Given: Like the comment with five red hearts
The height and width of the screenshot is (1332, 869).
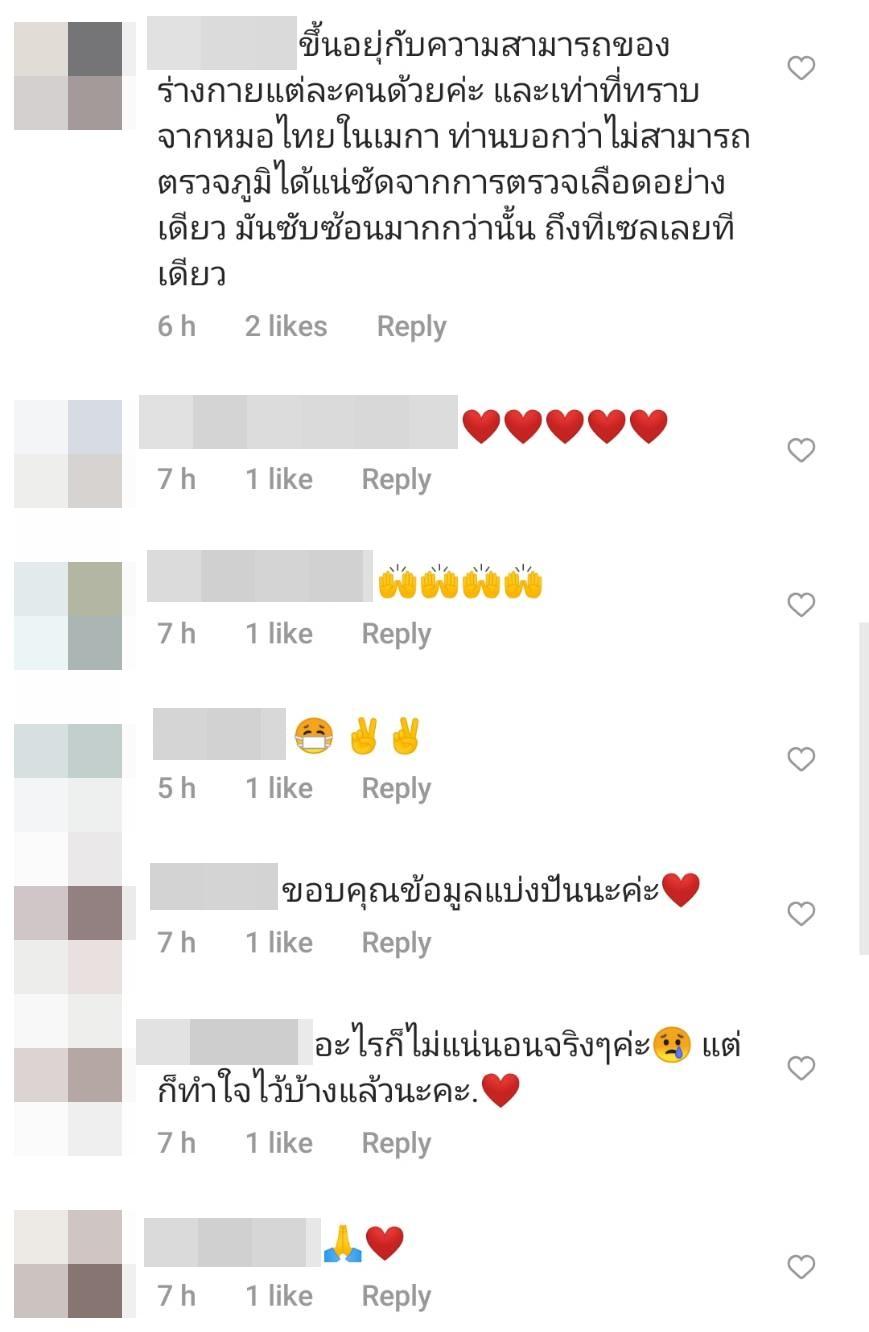Looking at the screenshot, I should coord(801,450).
